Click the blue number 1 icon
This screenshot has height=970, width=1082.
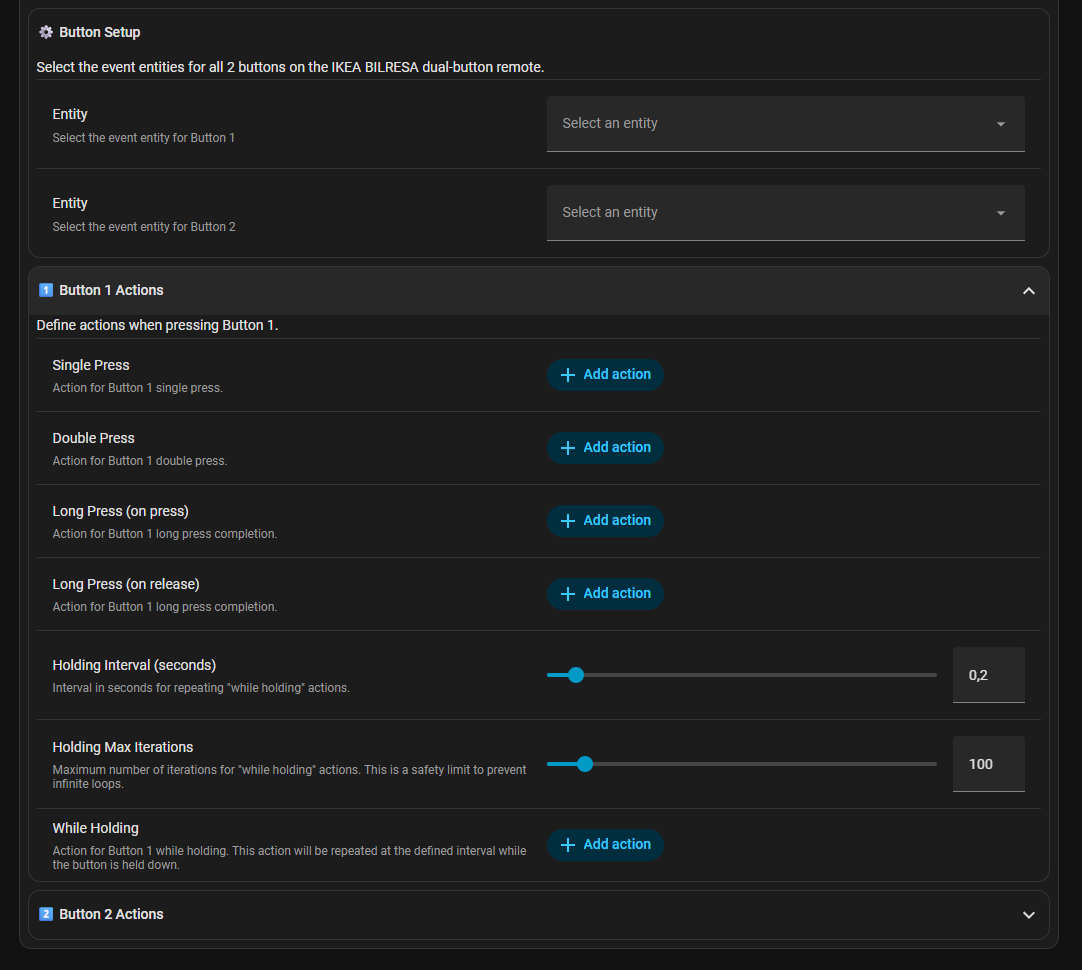(45, 290)
